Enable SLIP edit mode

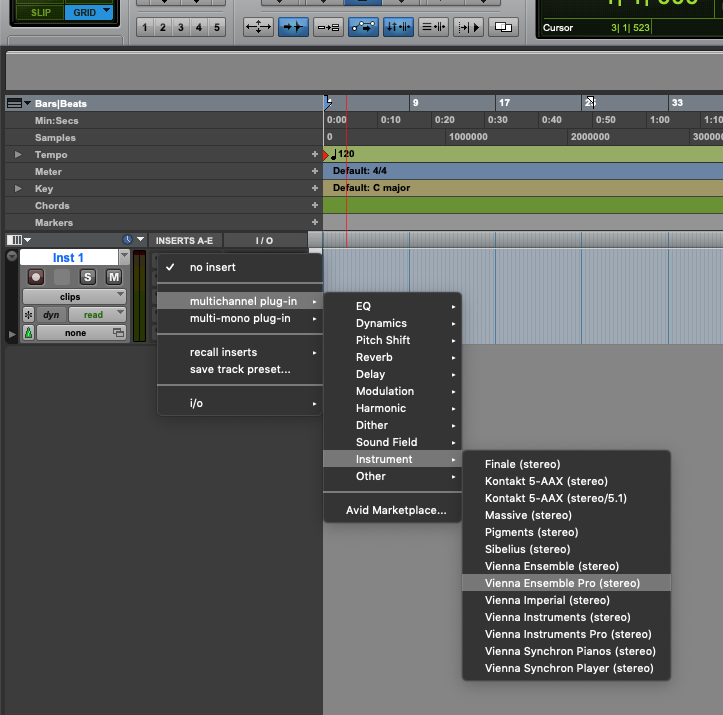41,12
